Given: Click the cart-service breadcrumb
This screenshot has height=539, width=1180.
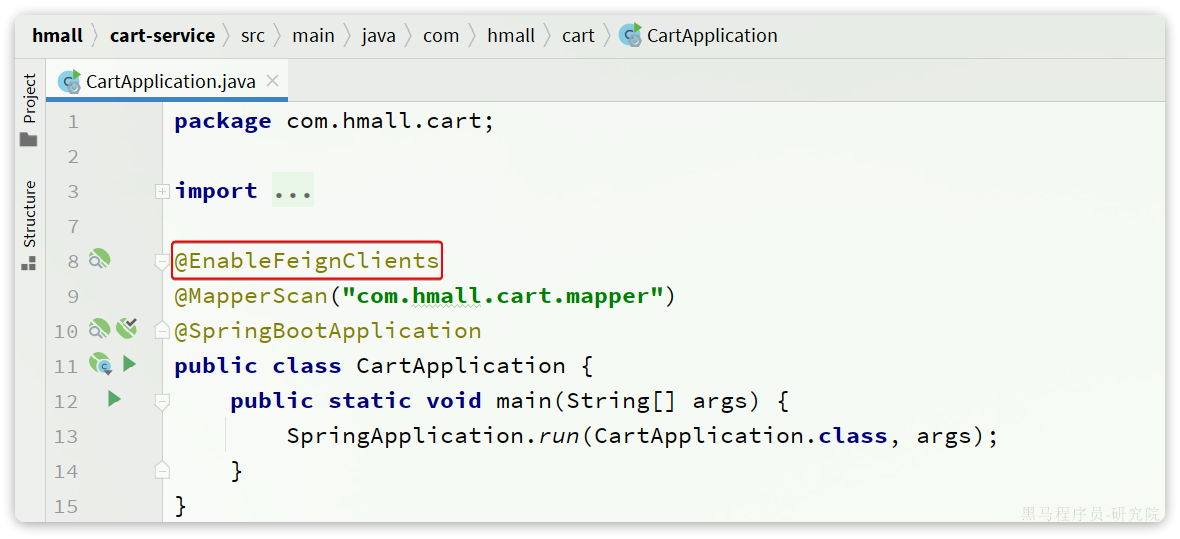Looking at the screenshot, I should point(162,36).
